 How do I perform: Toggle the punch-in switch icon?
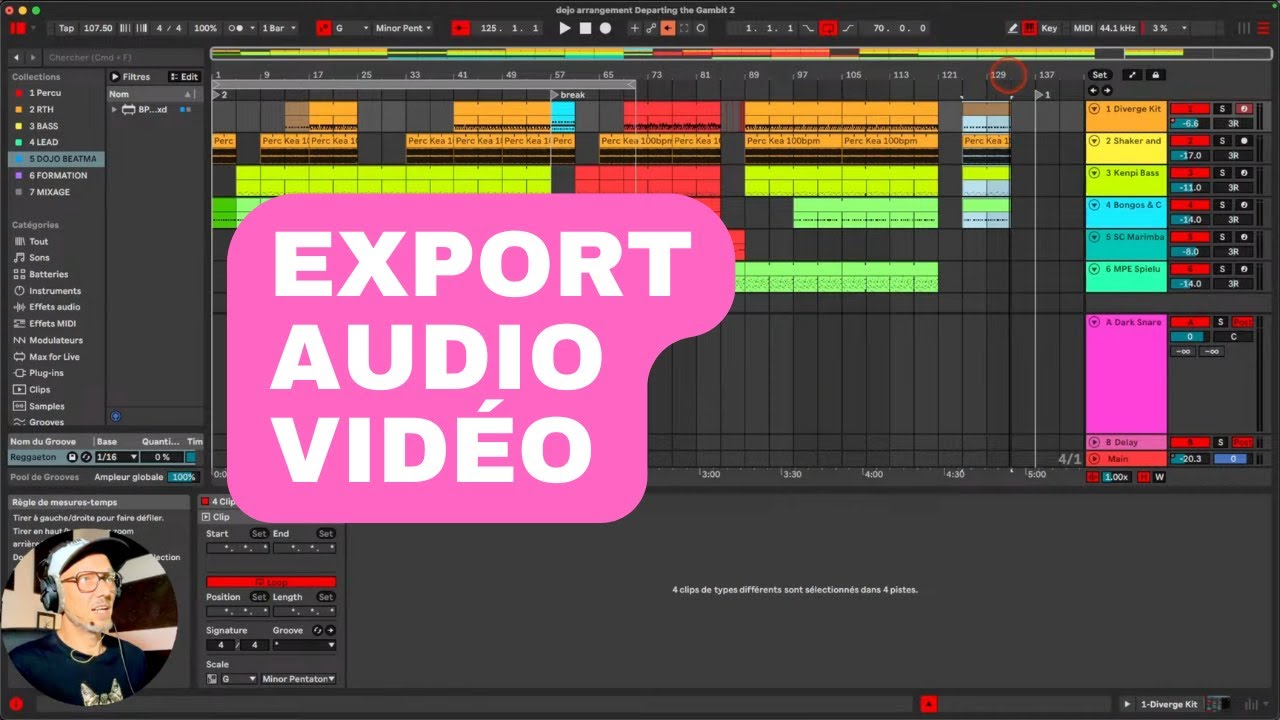[808, 28]
